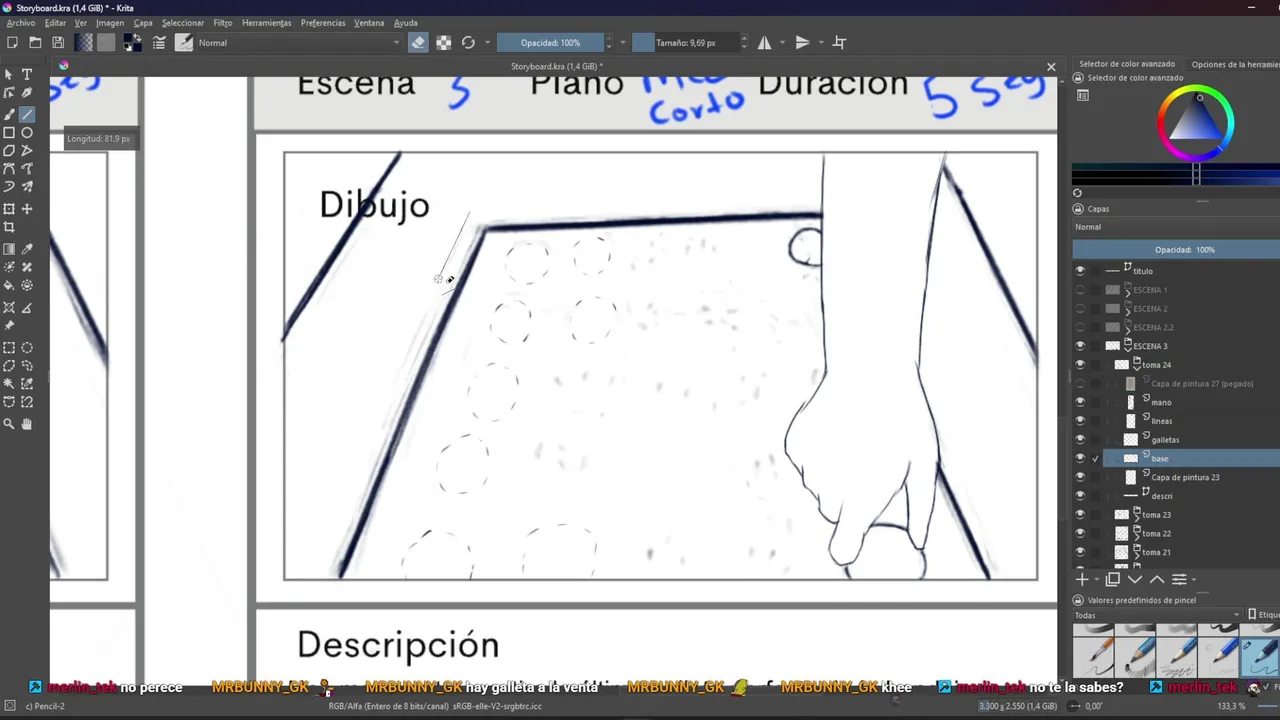This screenshot has height=720, width=1280.
Task: Open the Filtro menu
Action: click(222, 23)
